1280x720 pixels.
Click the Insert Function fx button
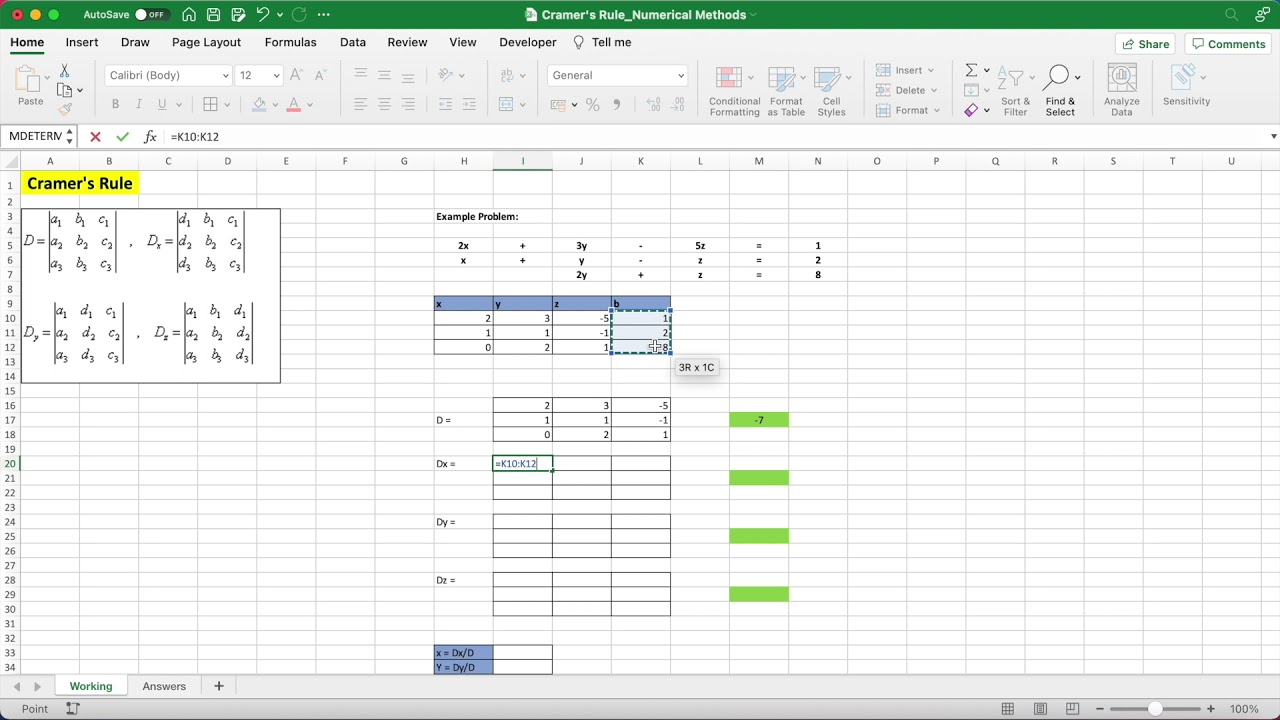tap(150, 137)
